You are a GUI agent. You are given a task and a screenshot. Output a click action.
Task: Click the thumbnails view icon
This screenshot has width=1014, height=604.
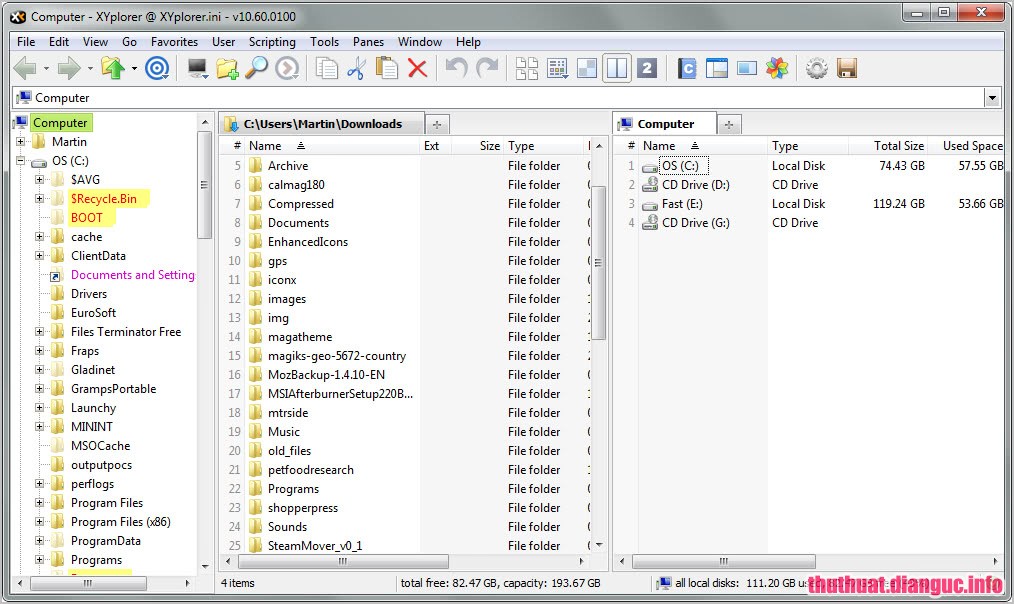pos(587,68)
